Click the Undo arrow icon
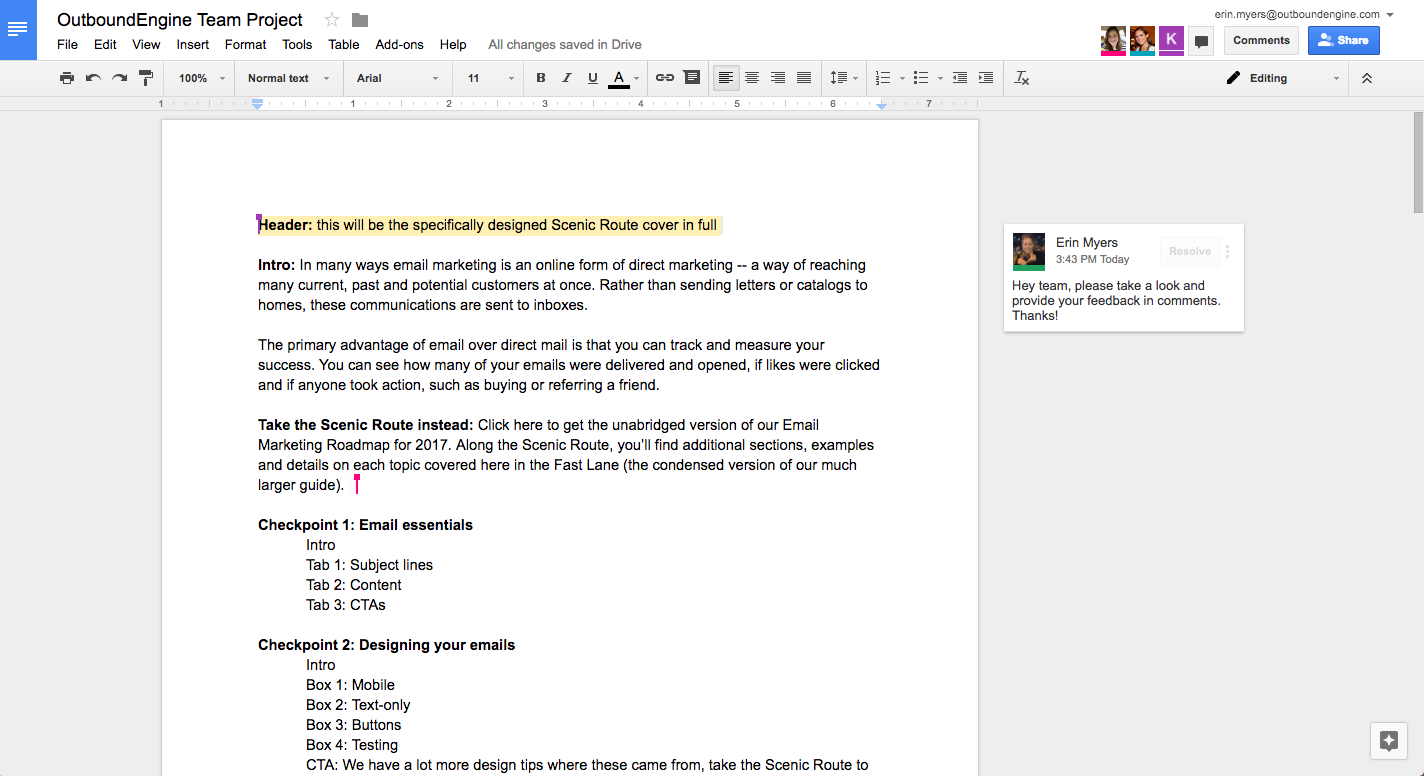 (x=93, y=78)
